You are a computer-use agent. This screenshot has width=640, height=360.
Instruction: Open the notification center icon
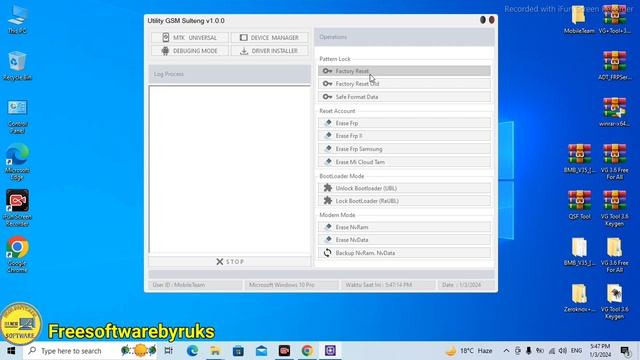[625, 351]
